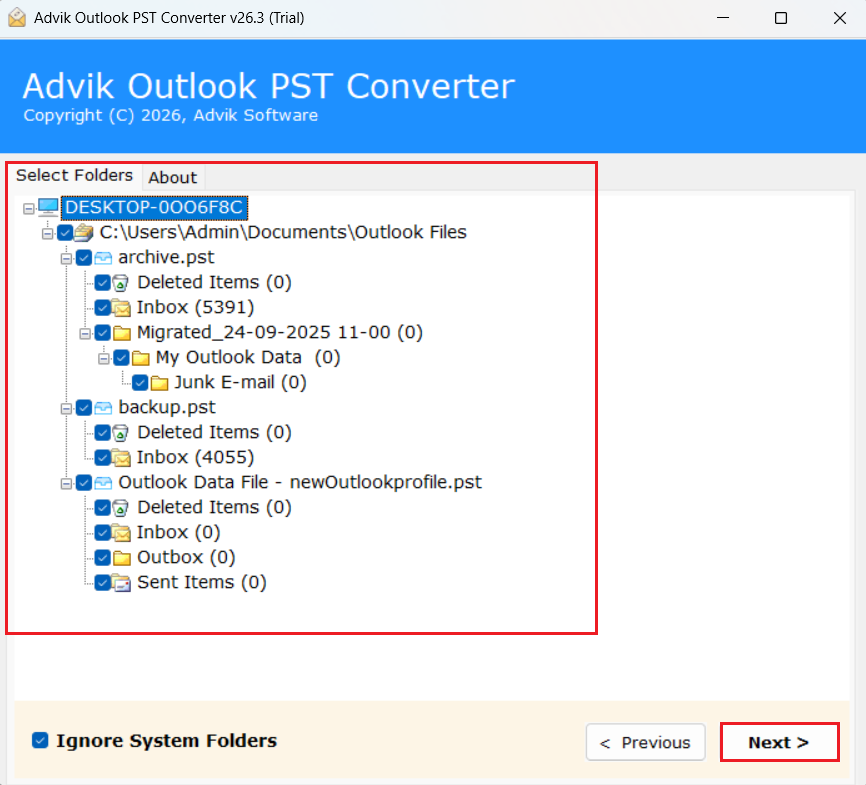Click the mailbox icon of newOutlookprofile.pst
The height and width of the screenshot is (785, 866).
point(103,483)
